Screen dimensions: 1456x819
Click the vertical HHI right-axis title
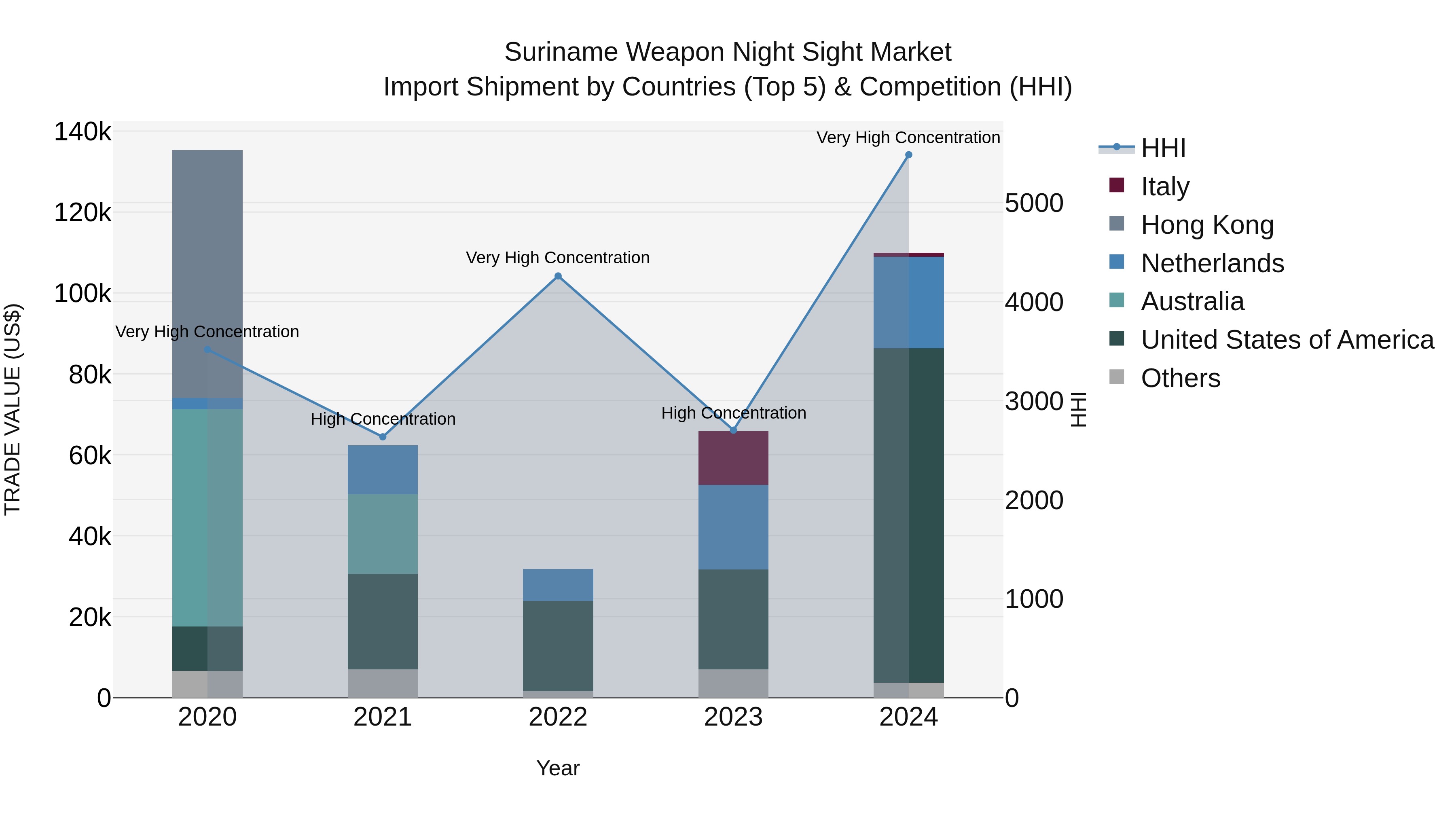[x=1079, y=409]
